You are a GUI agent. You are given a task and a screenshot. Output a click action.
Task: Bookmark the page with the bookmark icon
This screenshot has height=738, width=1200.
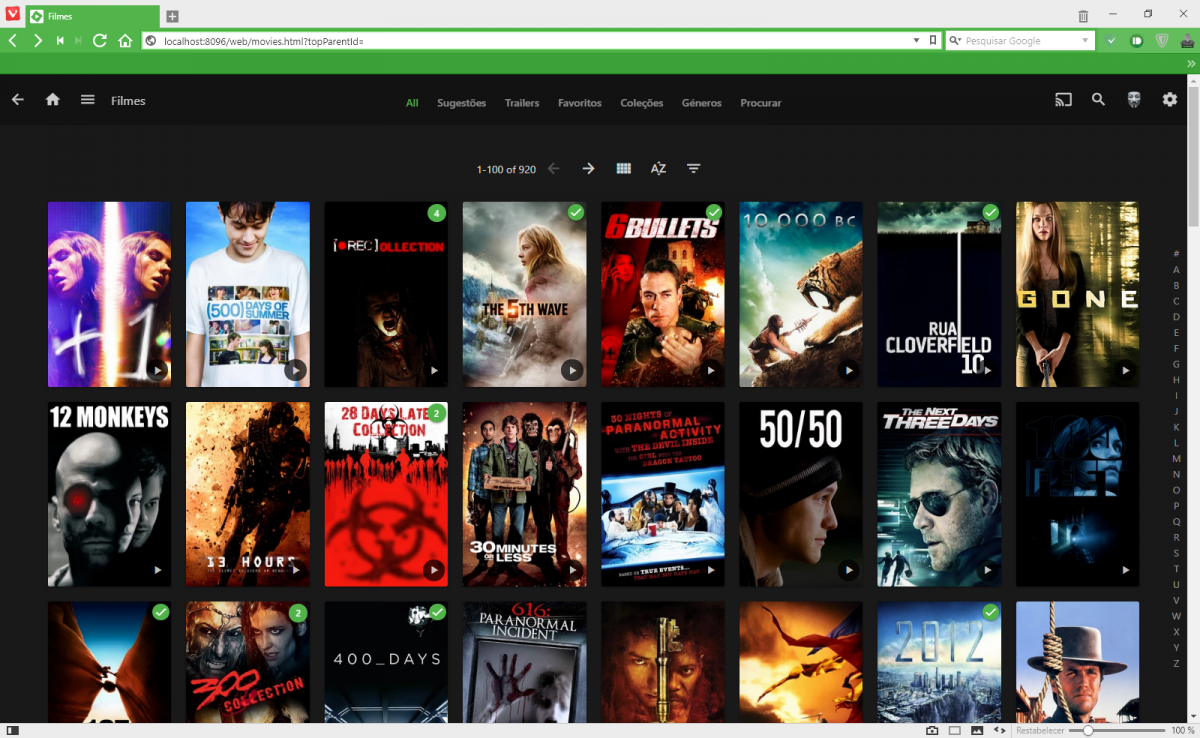pos(933,41)
